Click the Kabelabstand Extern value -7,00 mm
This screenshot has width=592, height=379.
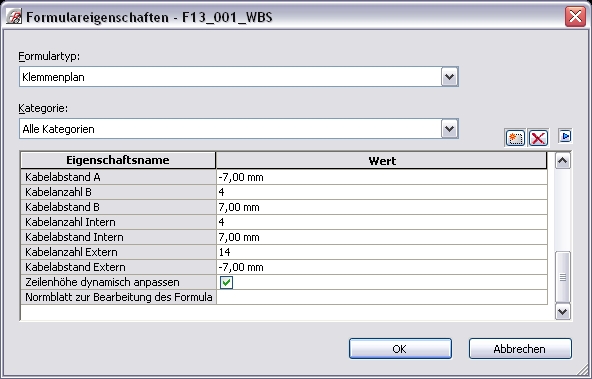coord(382,267)
